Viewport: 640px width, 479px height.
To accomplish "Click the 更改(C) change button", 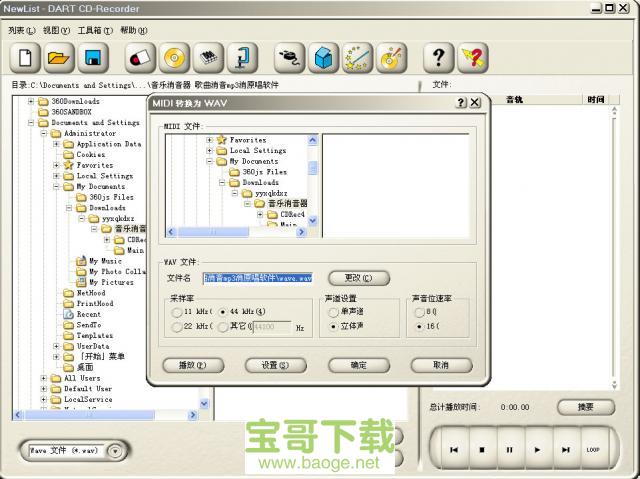I will pos(359,278).
